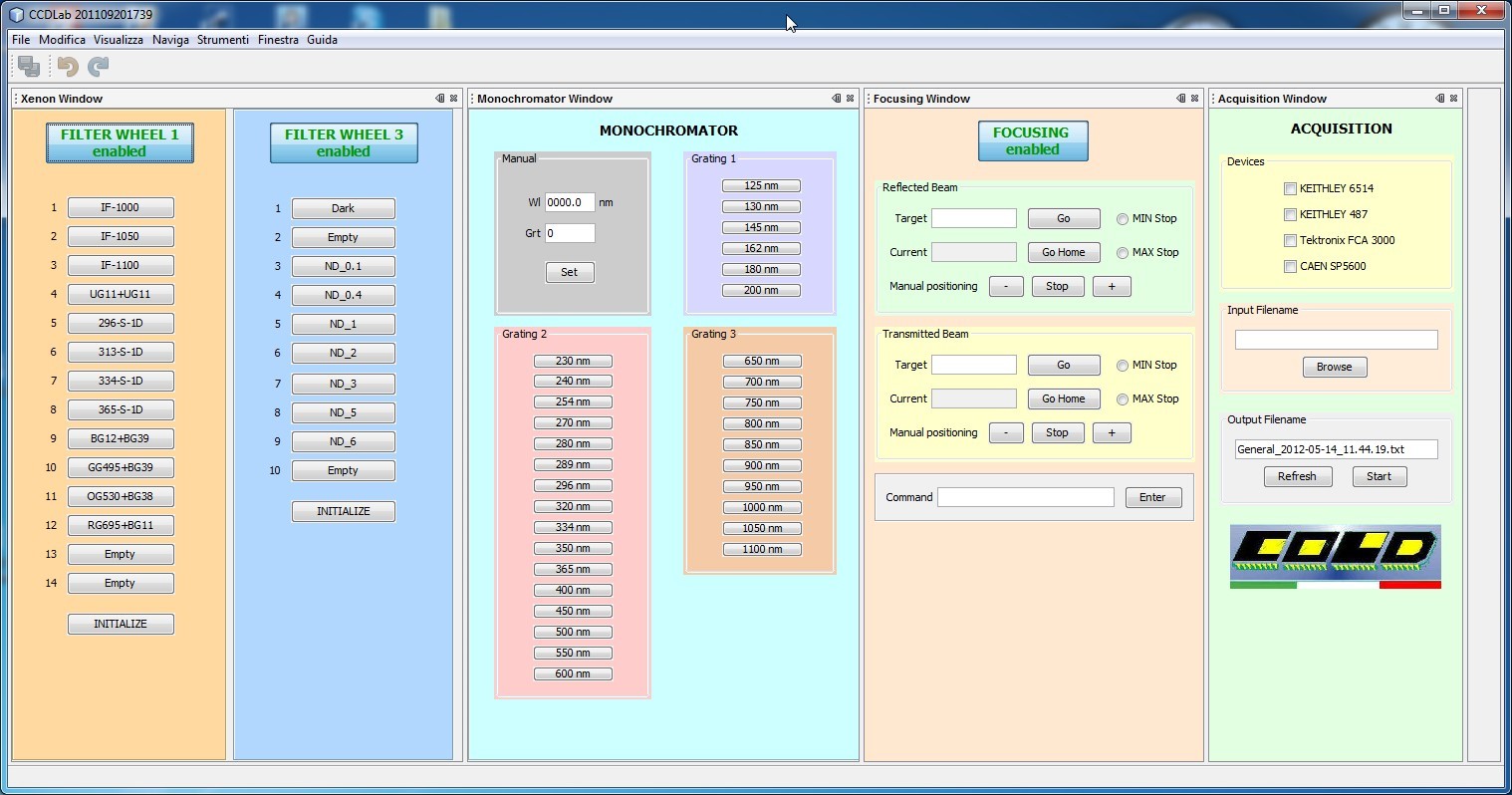Screen dimensions: 1512x795
Task: Toggle the FILTER WHEEL 3 enabled button
Action: point(344,142)
